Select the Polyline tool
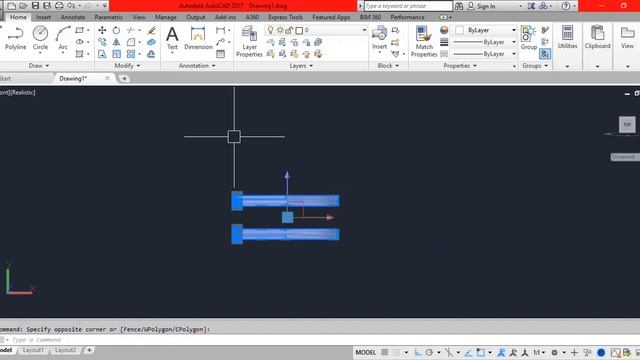The image size is (640, 360). click(16, 38)
